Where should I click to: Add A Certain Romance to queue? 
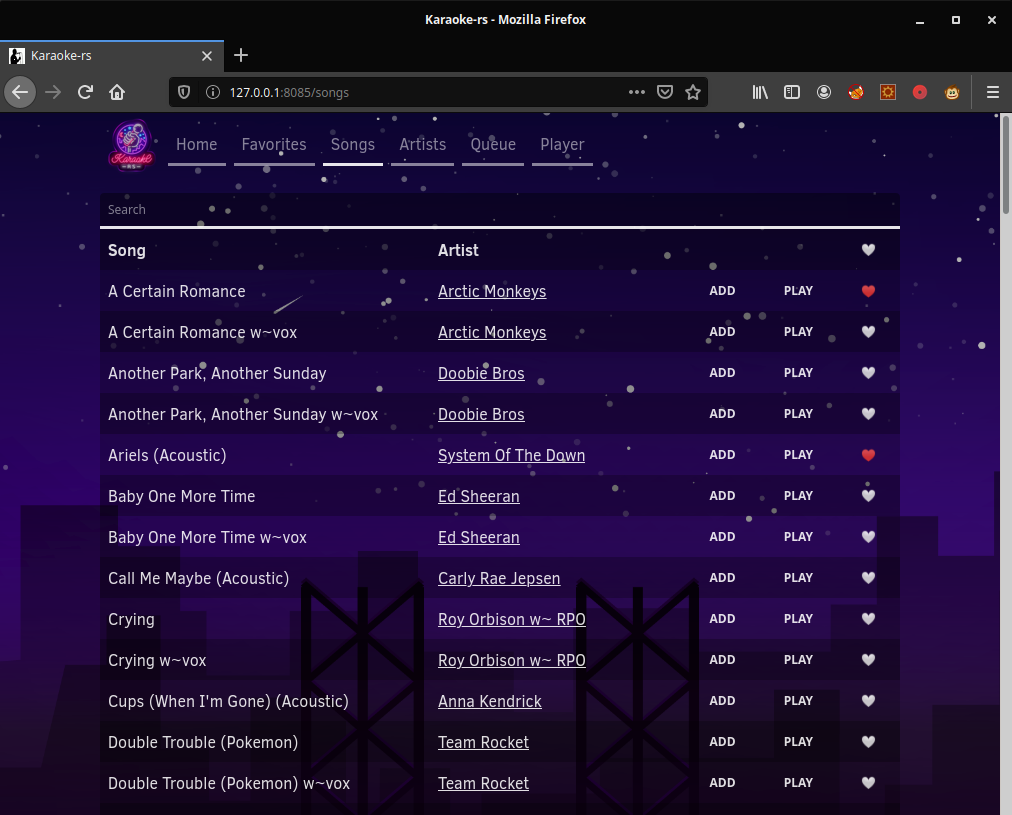[x=722, y=291]
